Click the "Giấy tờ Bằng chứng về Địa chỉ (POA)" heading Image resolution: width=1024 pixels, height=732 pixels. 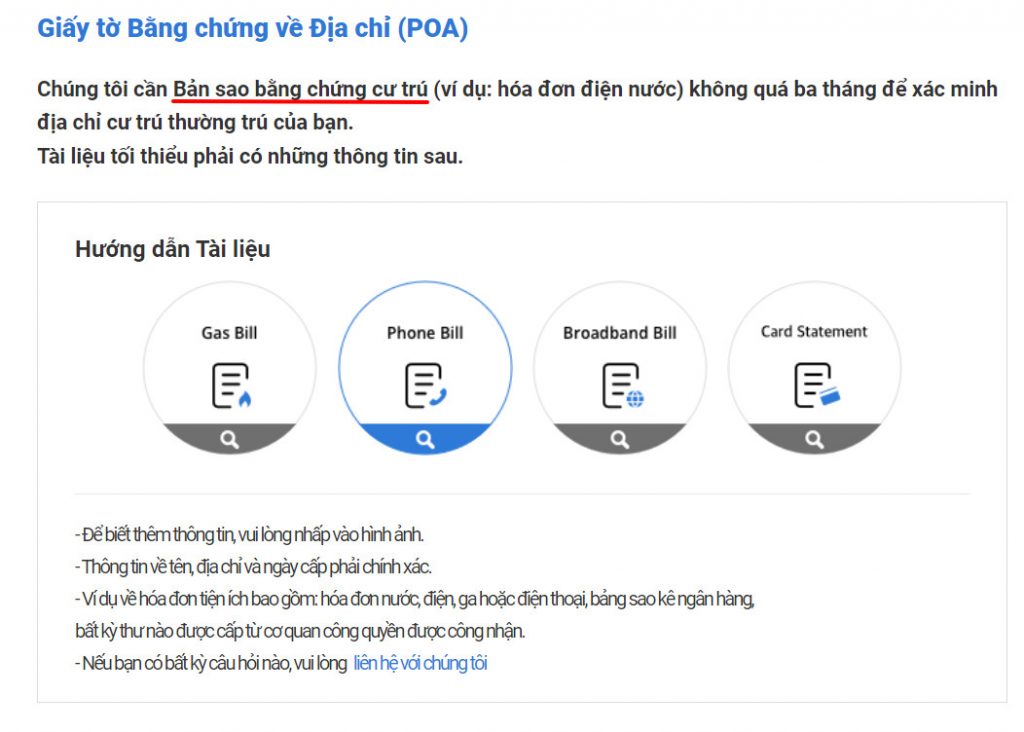tap(252, 29)
